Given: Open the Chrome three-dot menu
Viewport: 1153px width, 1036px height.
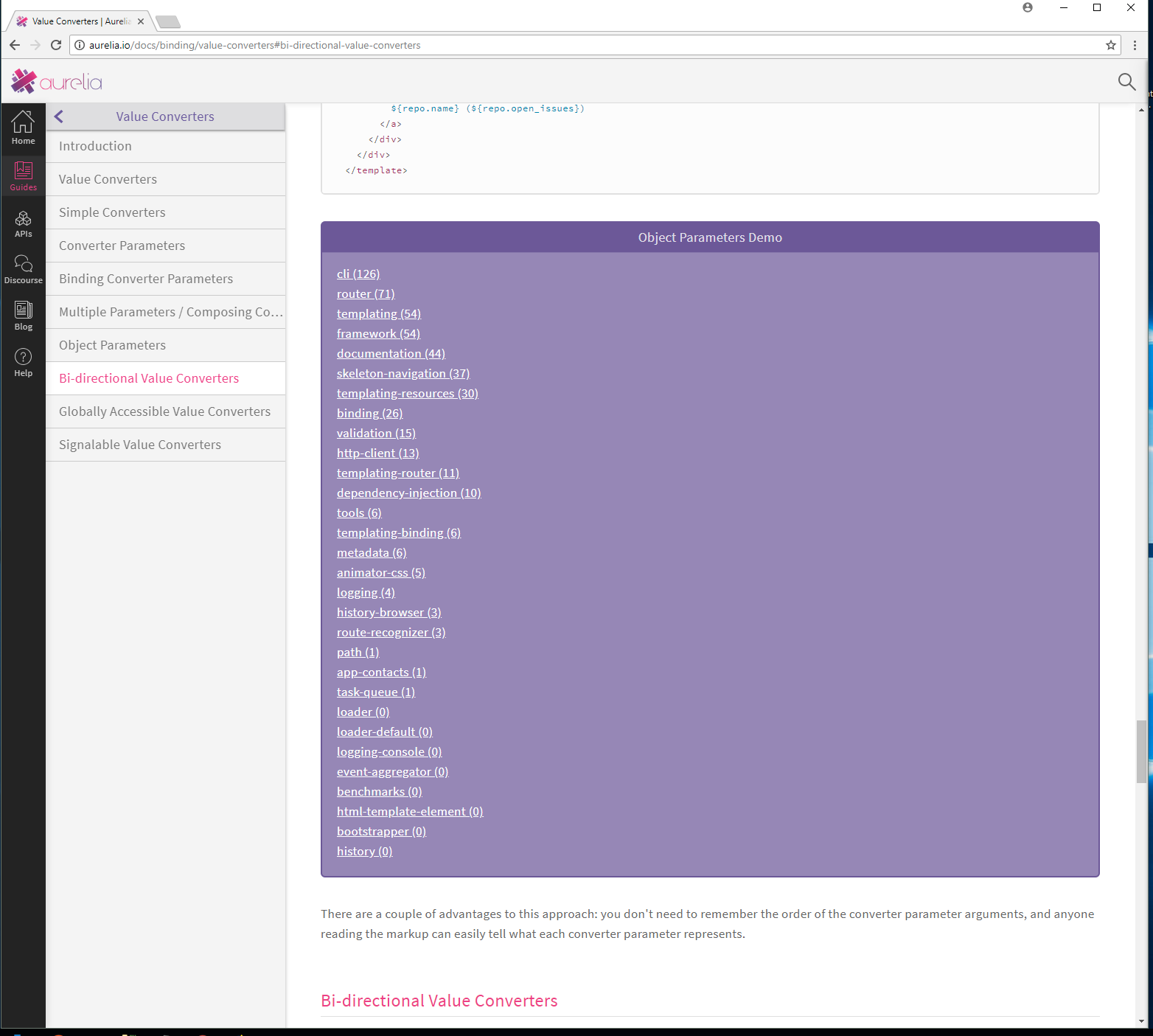Looking at the screenshot, I should (x=1135, y=45).
